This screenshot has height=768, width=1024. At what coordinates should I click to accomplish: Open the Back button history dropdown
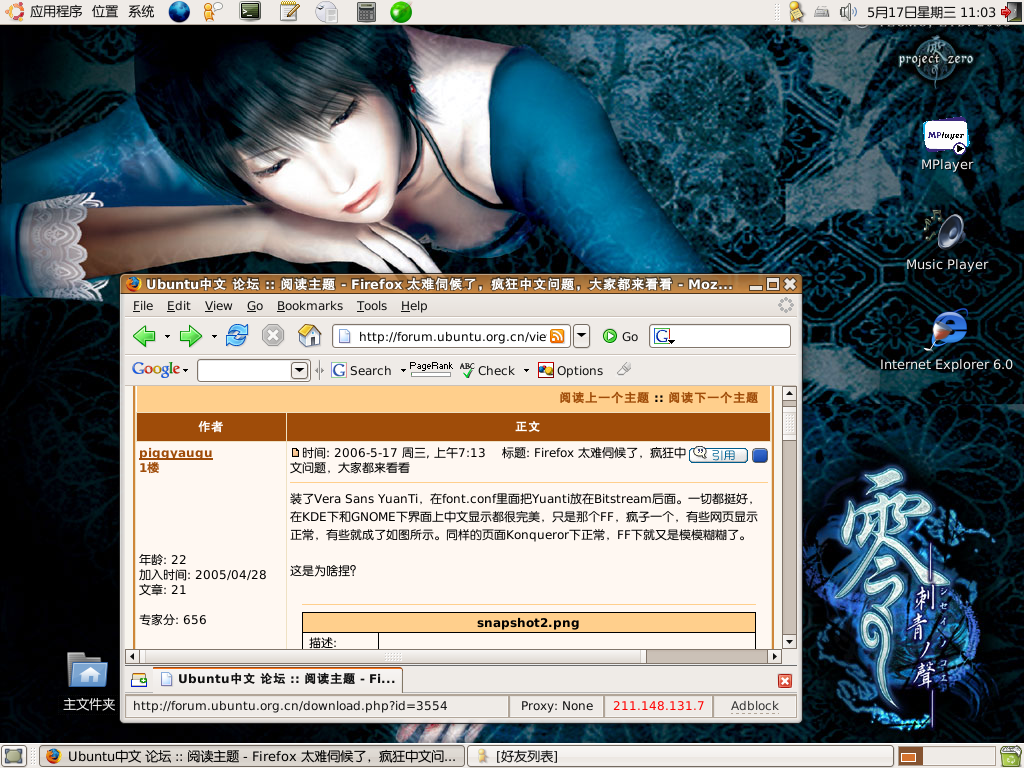click(167, 336)
